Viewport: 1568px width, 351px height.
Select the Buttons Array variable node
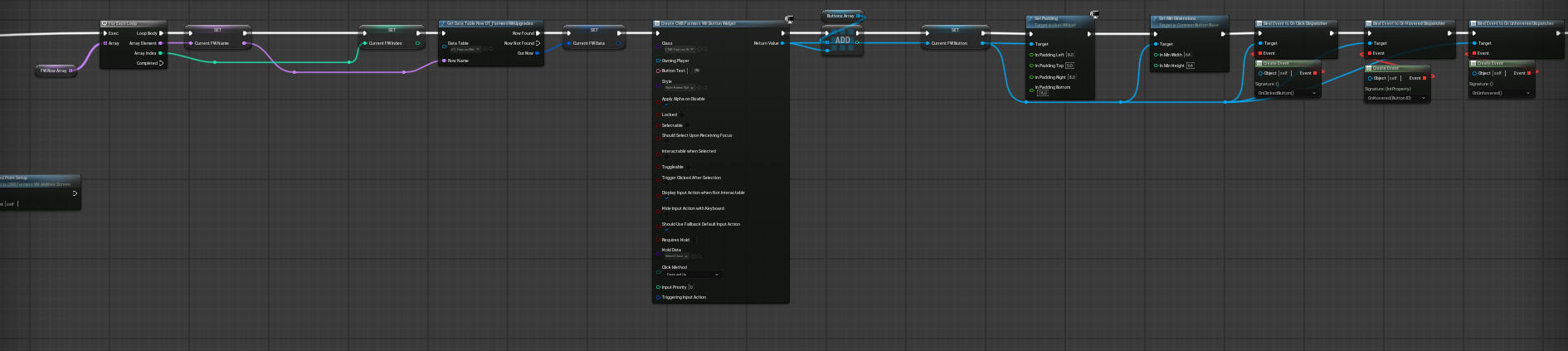(841, 16)
